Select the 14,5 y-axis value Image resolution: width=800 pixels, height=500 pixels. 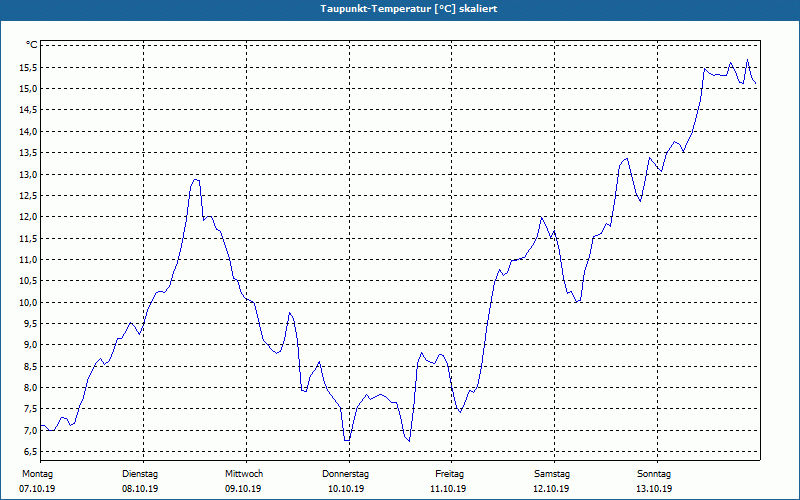pos(28,110)
